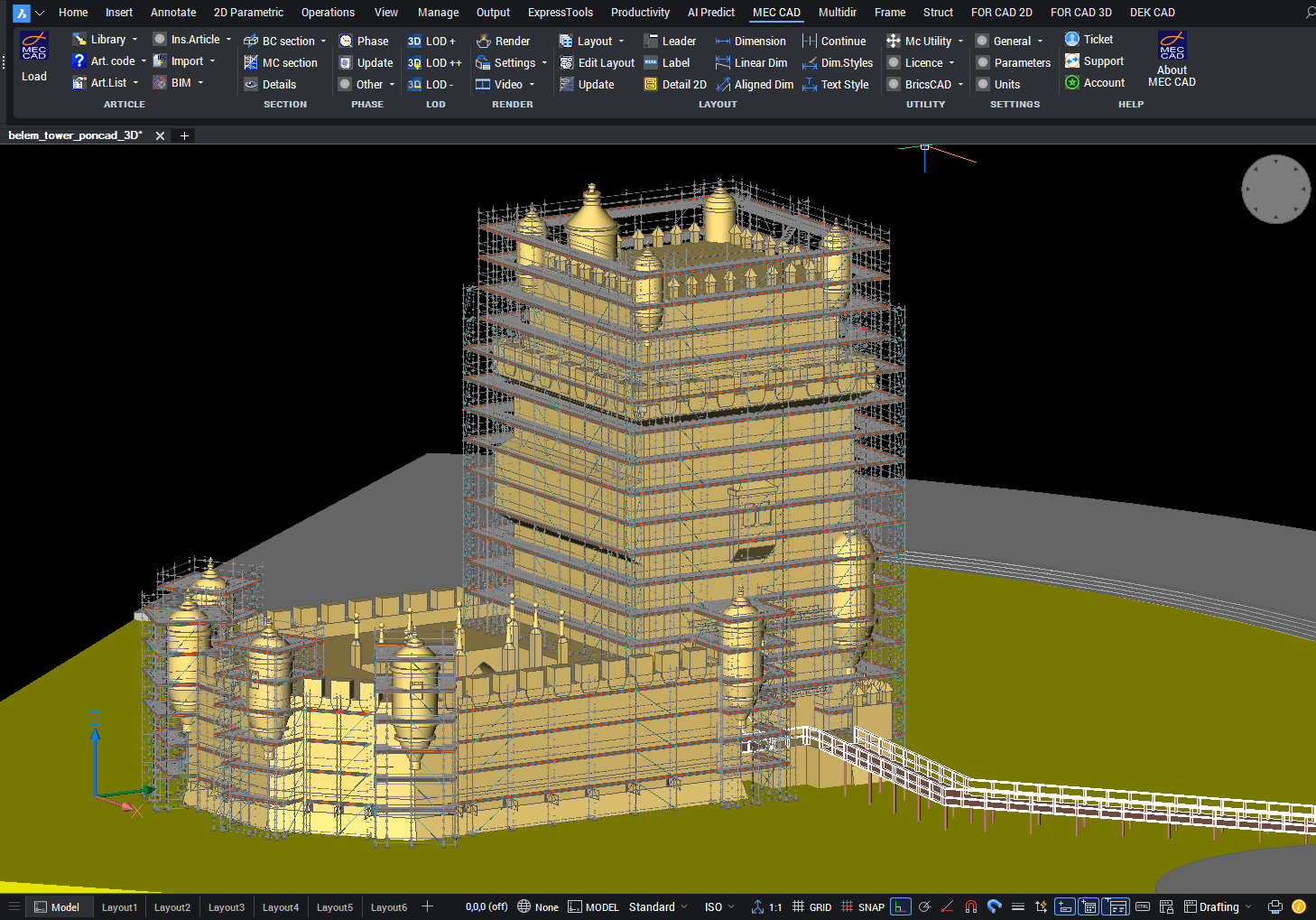Use the Continue dimension tool
The image size is (1316, 920).
point(835,42)
